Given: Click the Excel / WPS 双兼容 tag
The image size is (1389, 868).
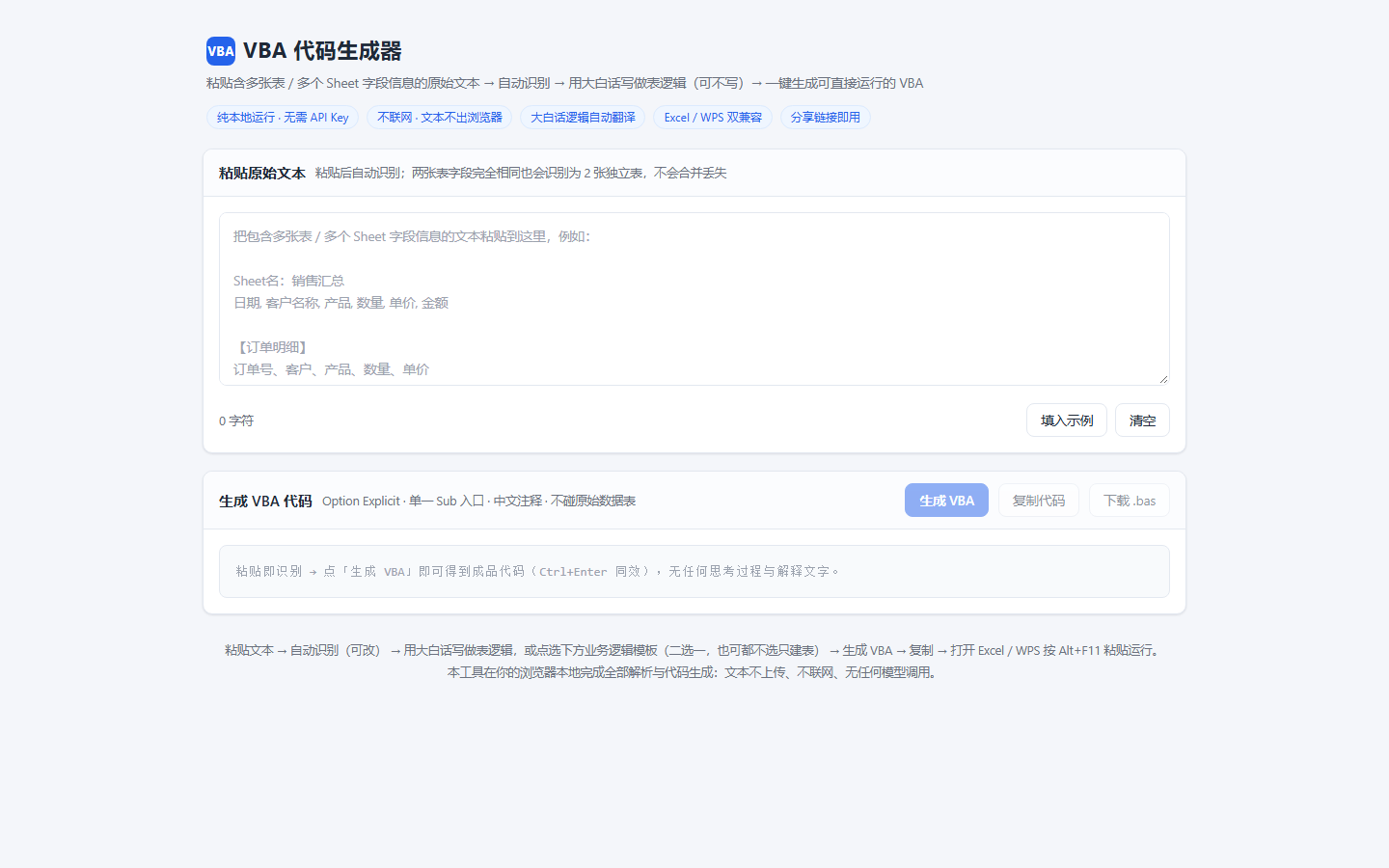Looking at the screenshot, I should pyautogui.click(x=713, y=118).
